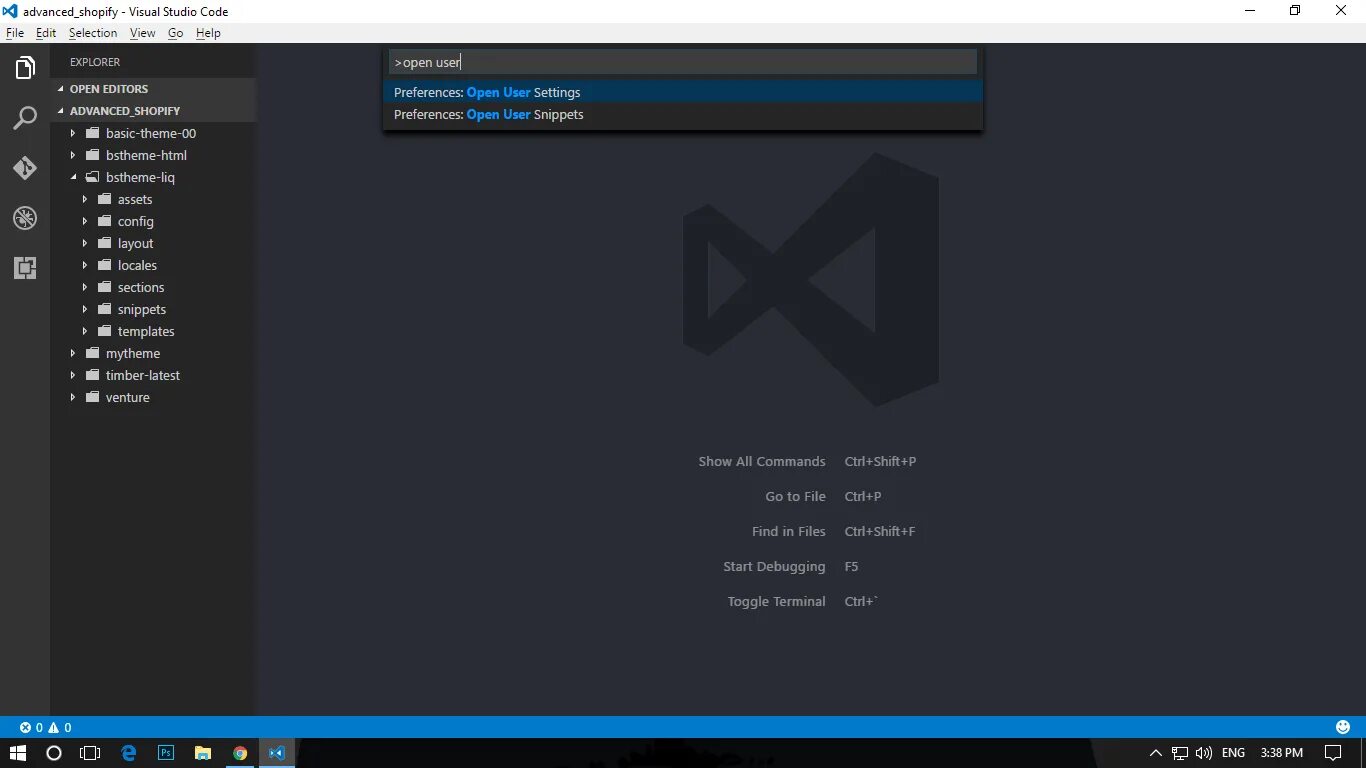
Task: Click the warnings count icon in status bar
Action: coord(54,728)
